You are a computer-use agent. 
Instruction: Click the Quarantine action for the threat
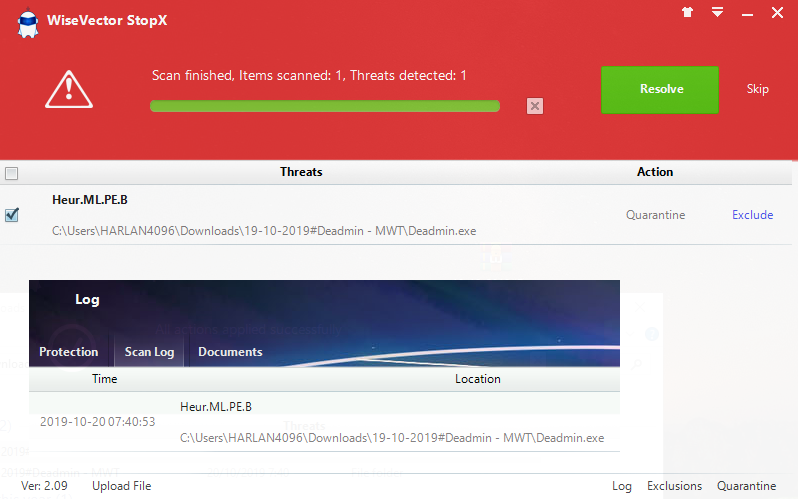(x=656, y=215)
